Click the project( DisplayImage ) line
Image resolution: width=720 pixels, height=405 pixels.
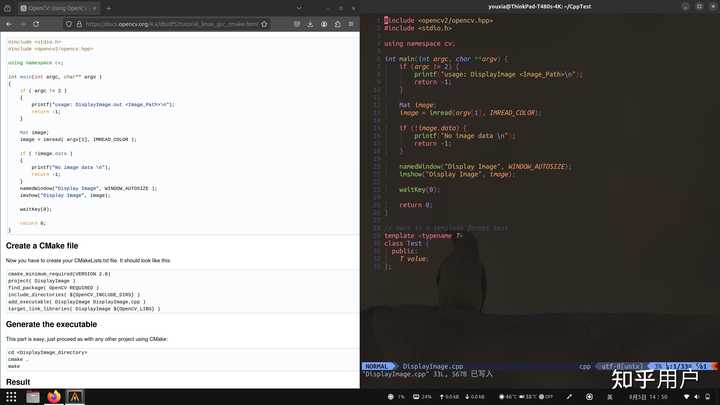42,281
